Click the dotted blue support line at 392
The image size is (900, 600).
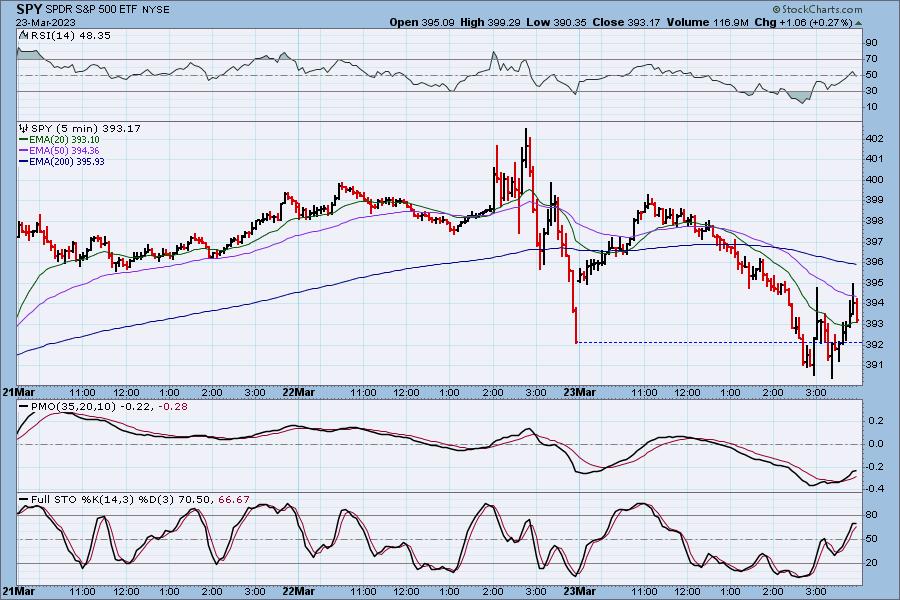point(719,343)
